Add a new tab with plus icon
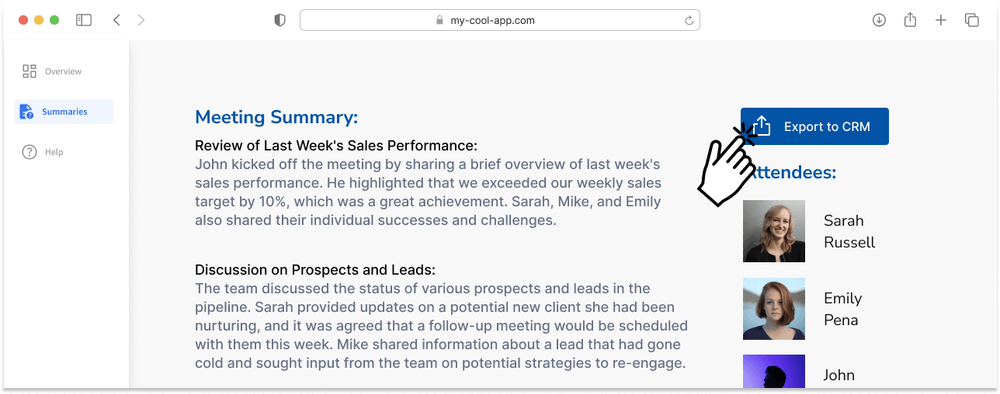Viewport: 1000px width, 394px height. 941,20
